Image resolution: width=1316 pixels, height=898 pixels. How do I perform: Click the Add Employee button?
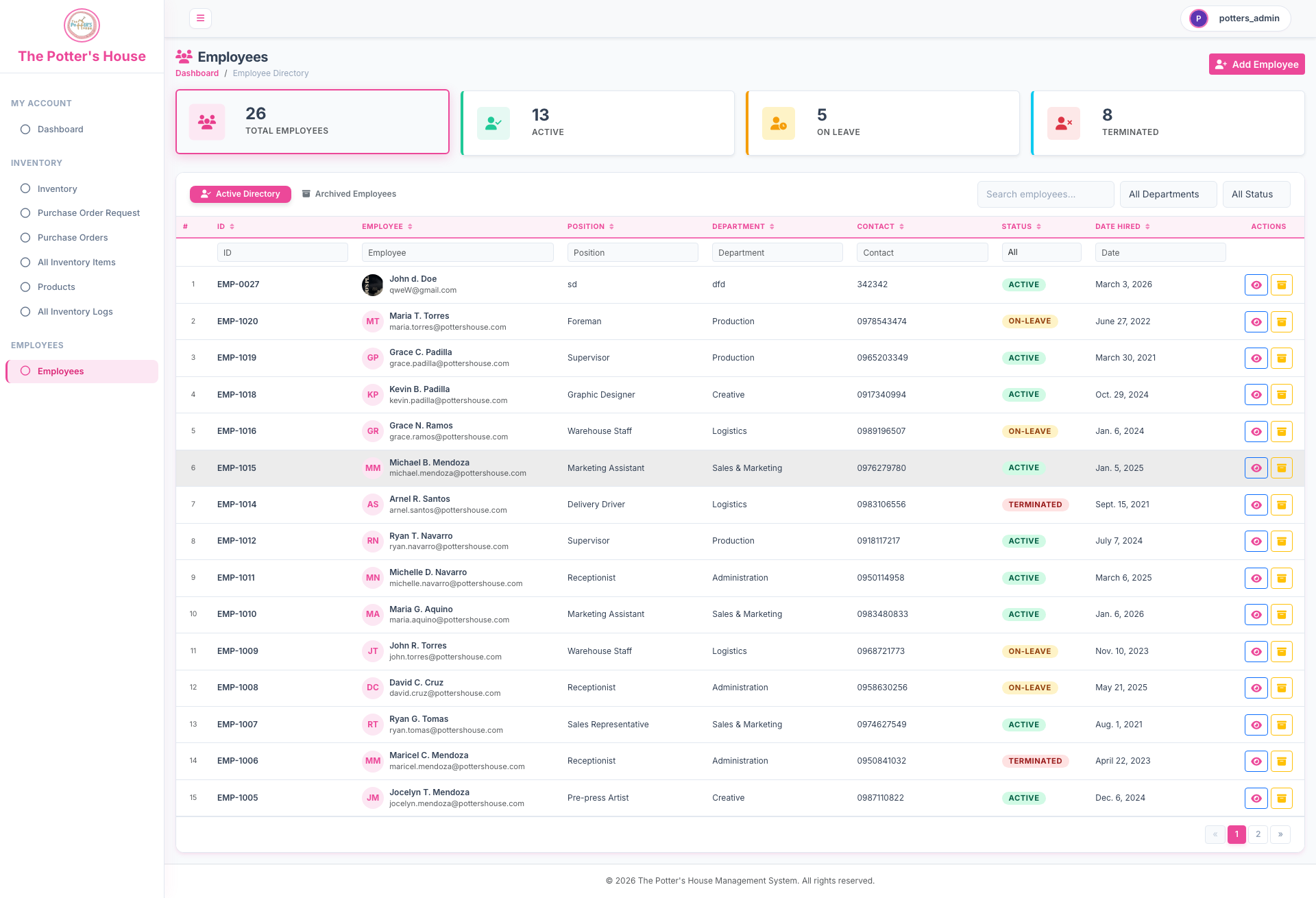click(x=1256, y=64)
